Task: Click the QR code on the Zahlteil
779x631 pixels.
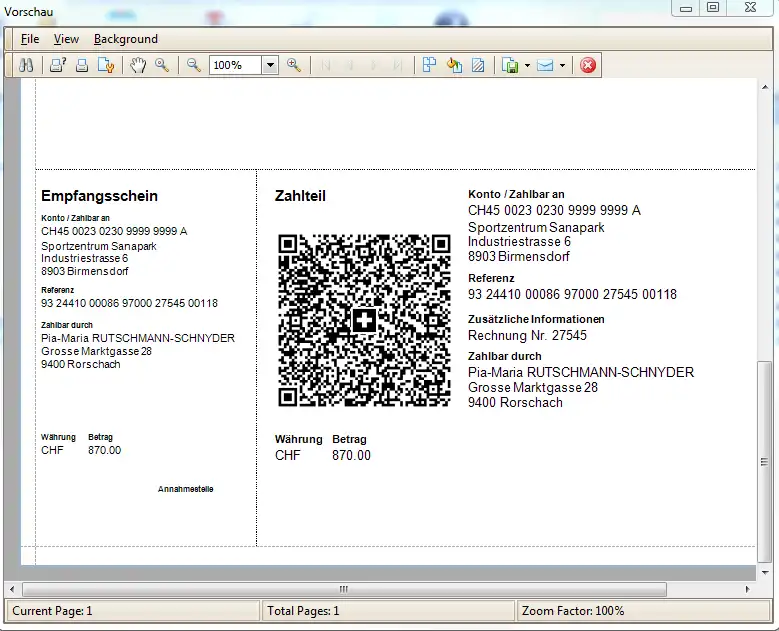Action: (x=364, y=320)
